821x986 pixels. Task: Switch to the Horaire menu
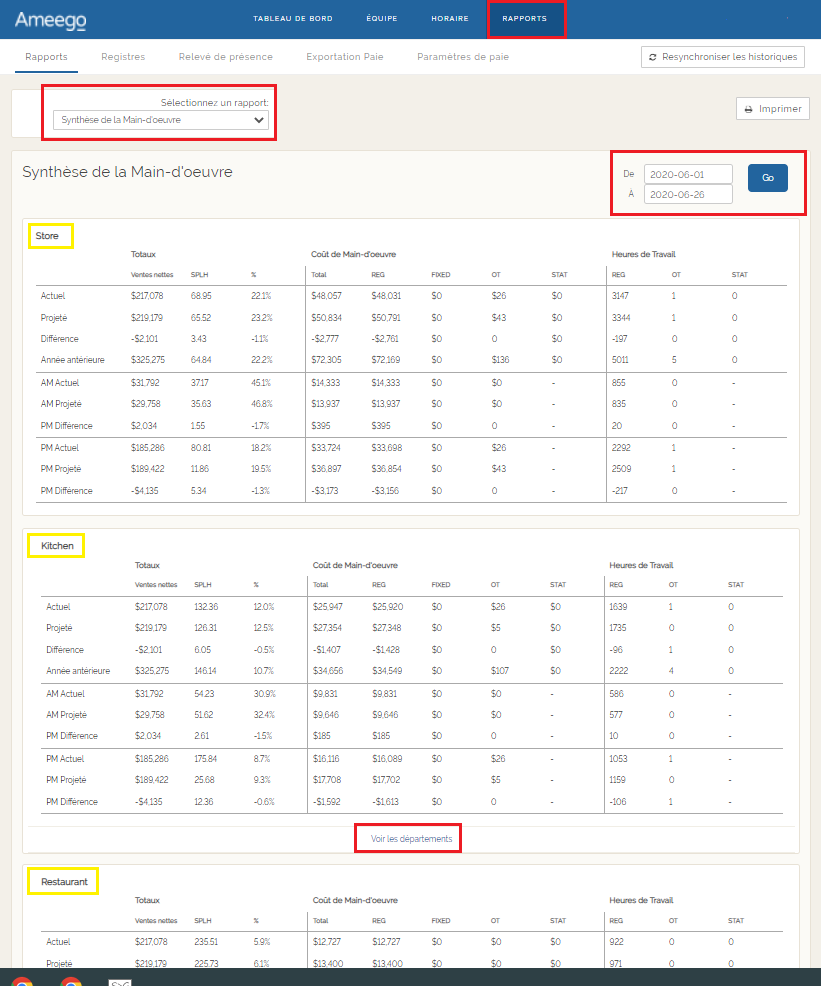pyautogui.click(x=449, y=19)
